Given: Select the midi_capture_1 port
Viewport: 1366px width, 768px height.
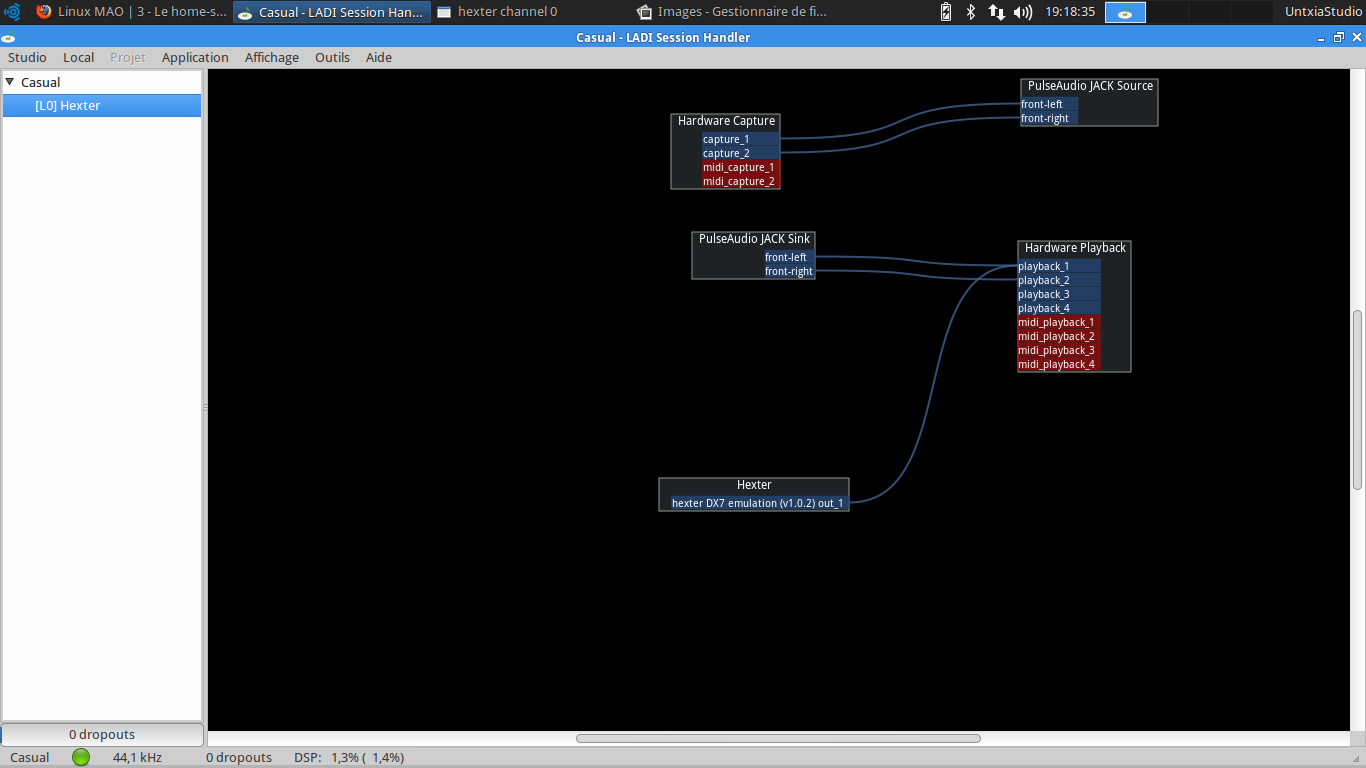Looking at the screenshot, I should [740, 167].
